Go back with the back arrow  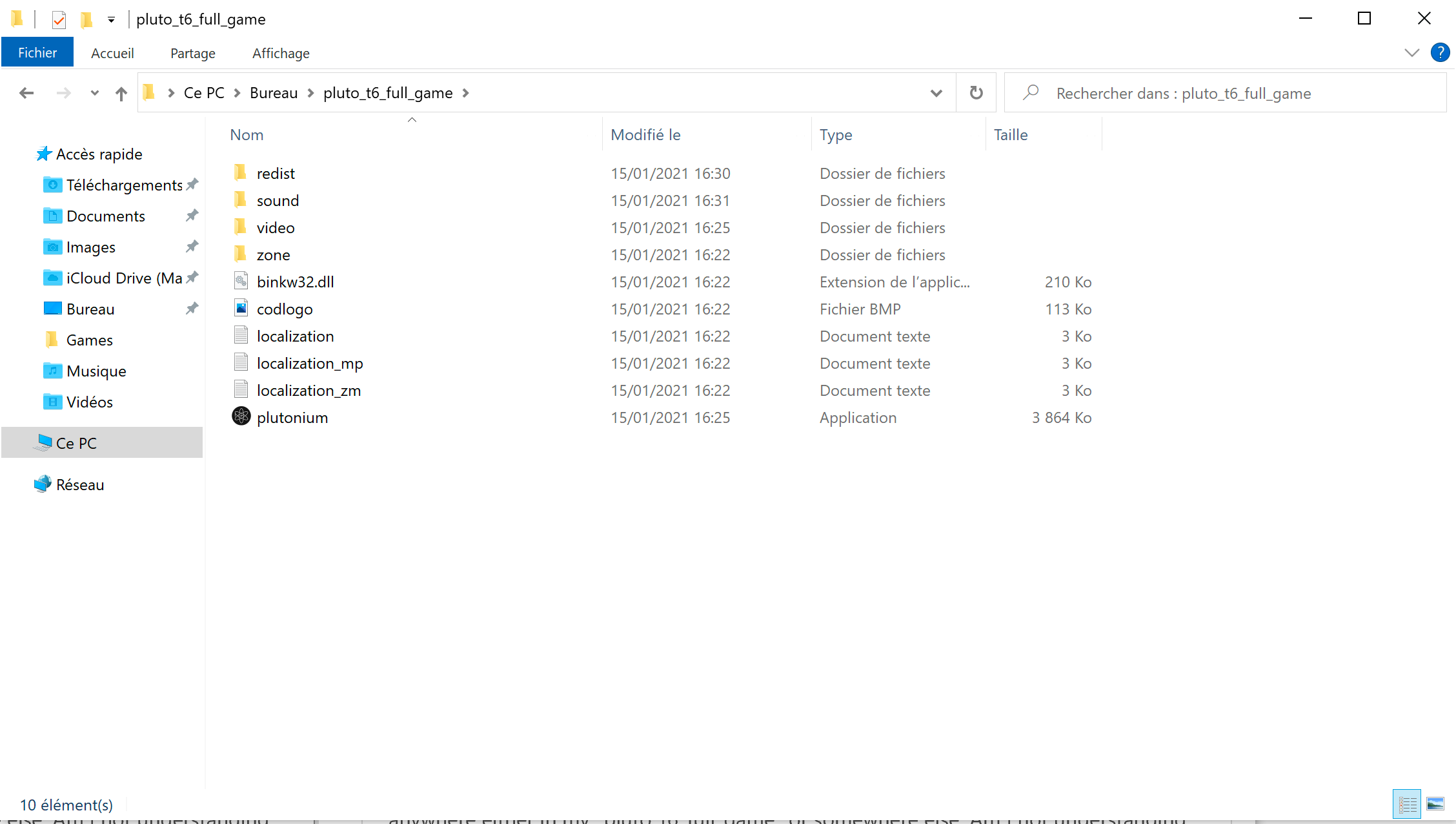tap(26, 93)
